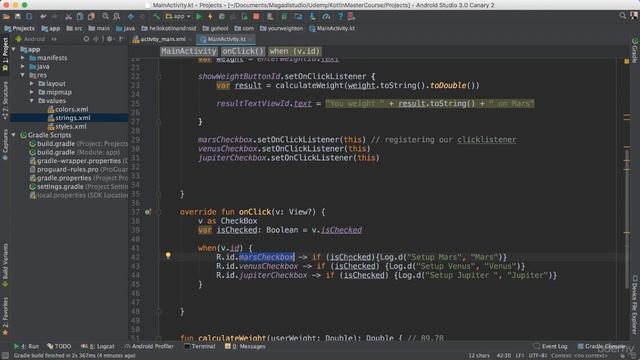Image resolution: width=640 pixels, height=360 pixels.
Task: Click the lightbulb intention icon in gutter
Action: coord(168,256)
